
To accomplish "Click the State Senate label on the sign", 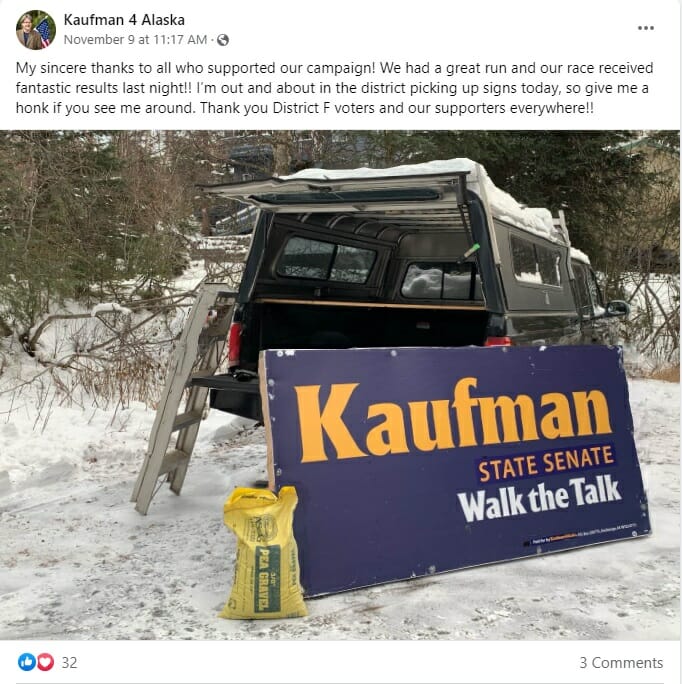I will (x=546, y=463).
